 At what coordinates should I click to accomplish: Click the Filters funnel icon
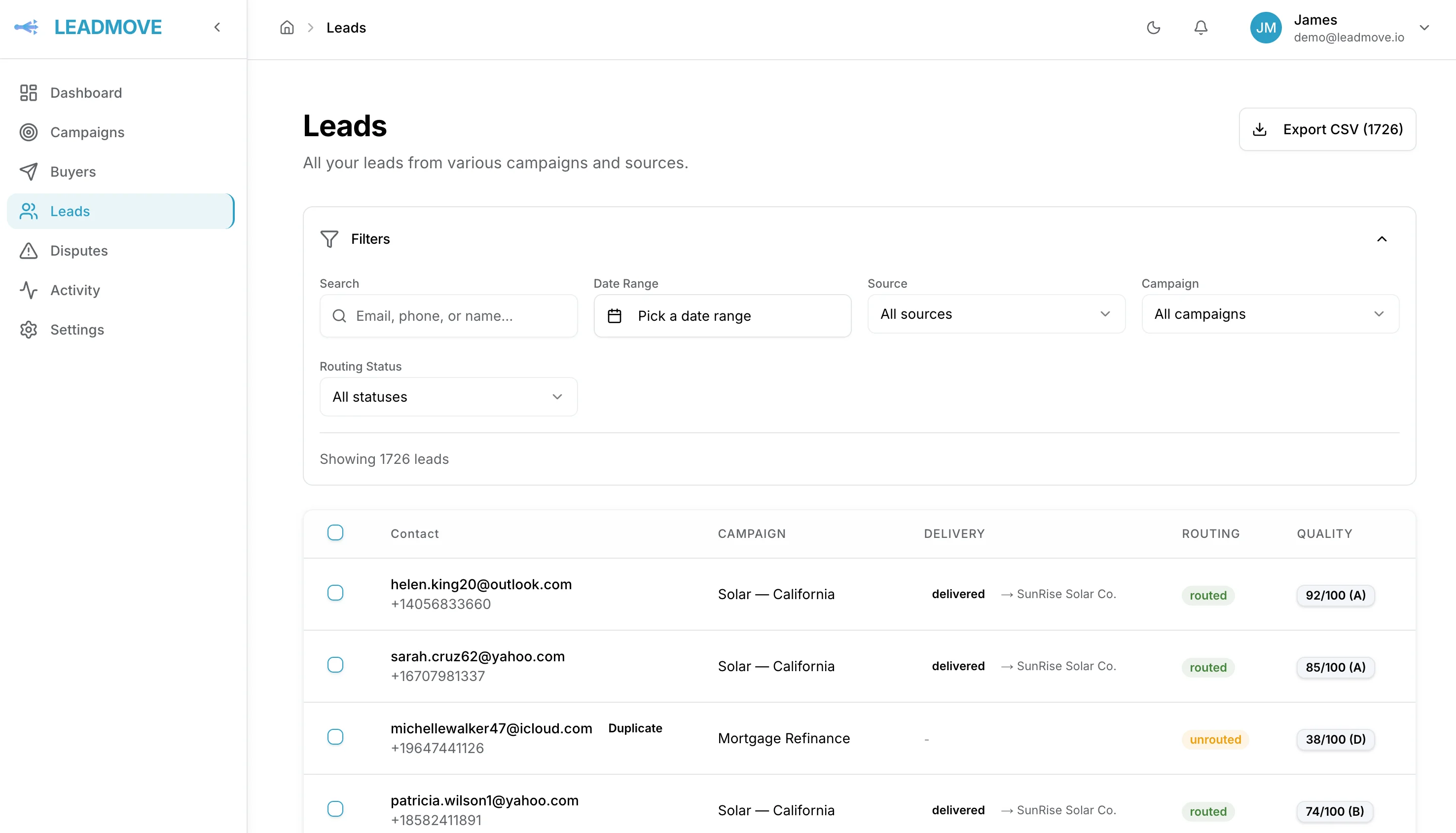(x=329, y=239)
